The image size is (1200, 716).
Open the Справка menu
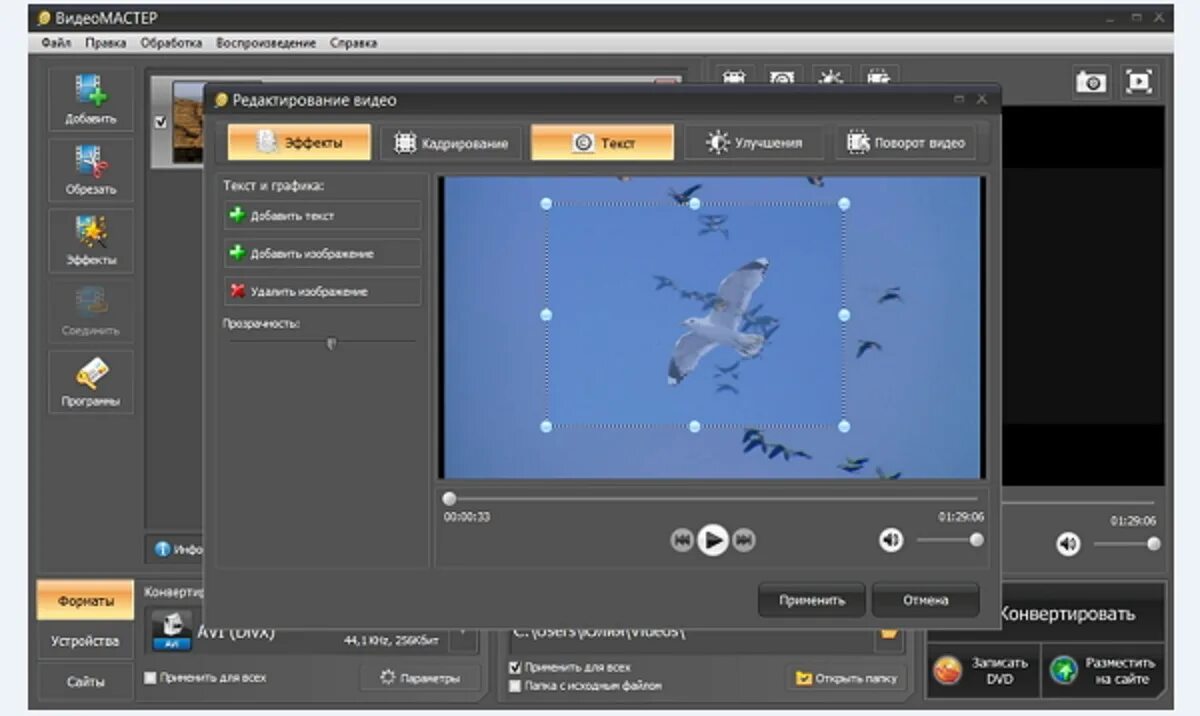(353, 43)
